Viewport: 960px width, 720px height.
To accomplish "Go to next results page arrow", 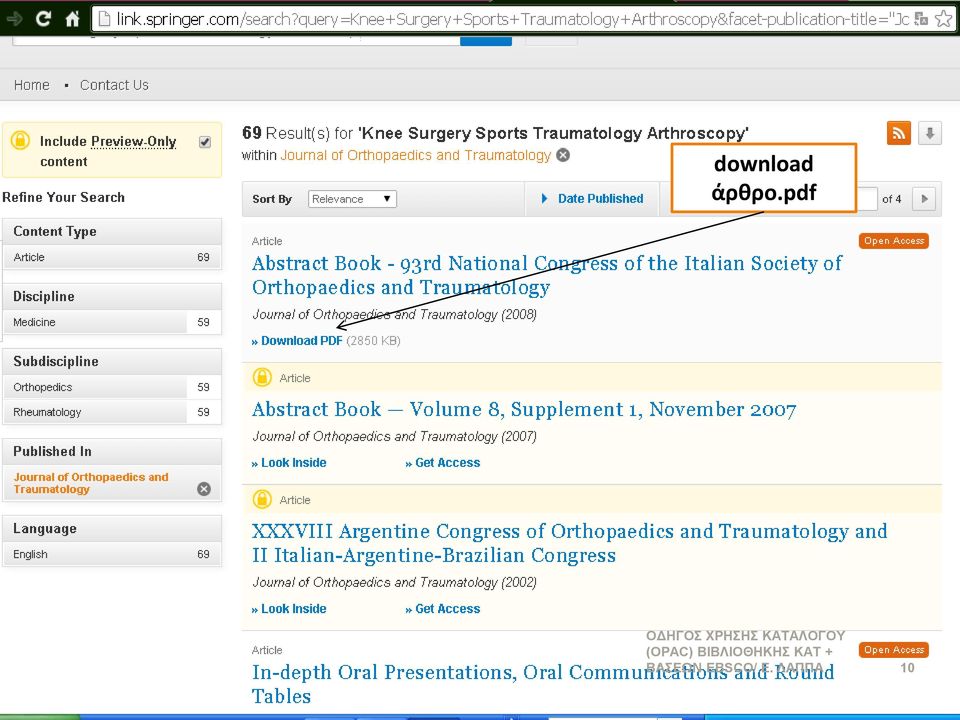I will [924, 198].
